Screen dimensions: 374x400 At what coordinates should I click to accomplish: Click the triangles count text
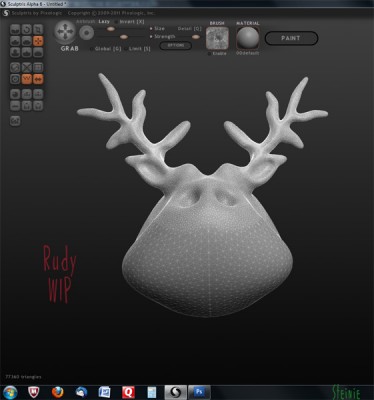(x=23, y=377)
